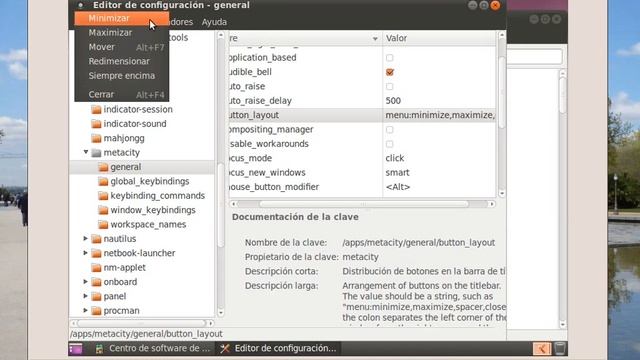Click the button_layout value menu:minimize,maximize
640x360 pixels.
440,115
